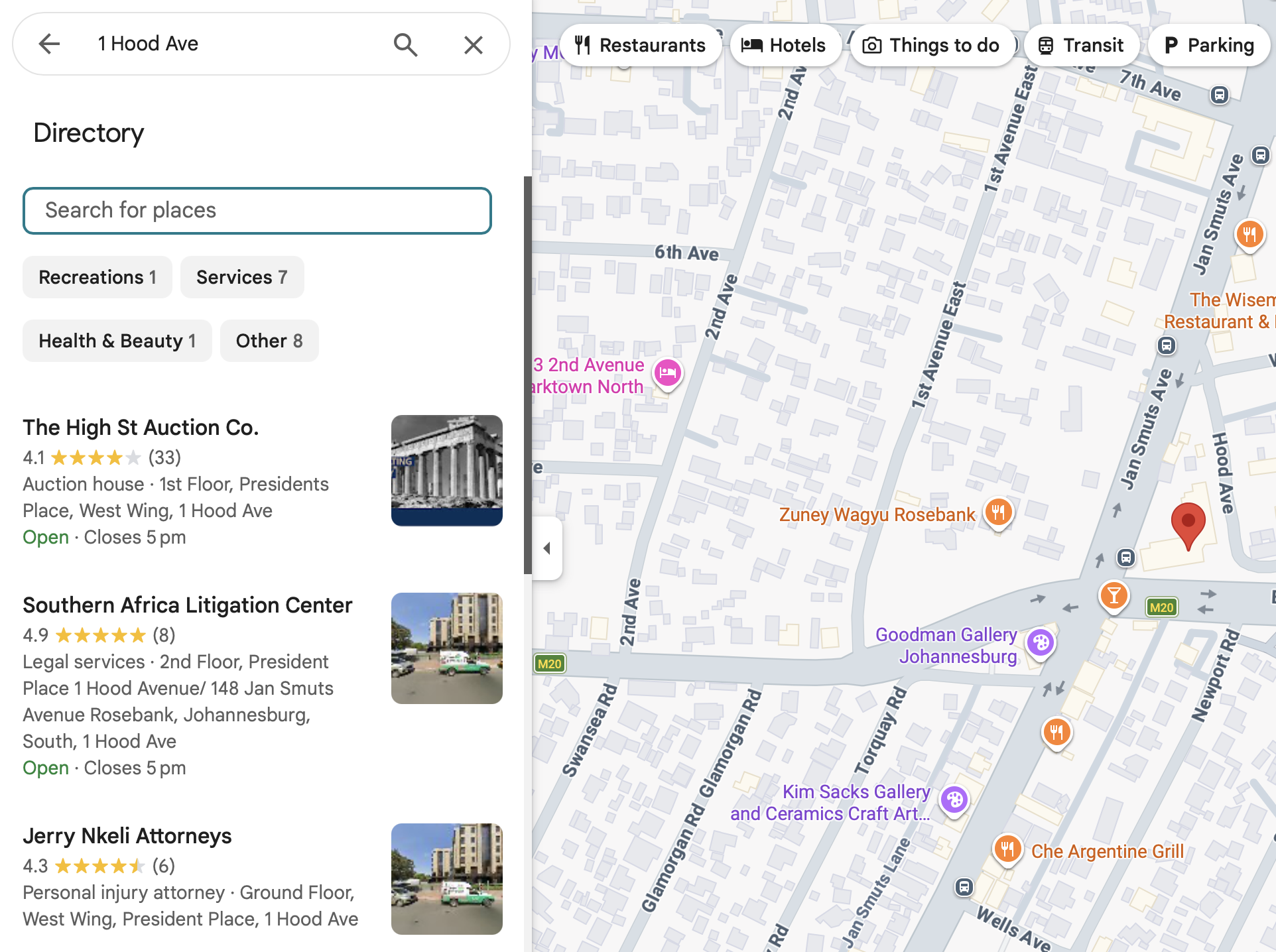Focus the Search for places field
The image size is (1276, 952).
[x=257, y=211]
